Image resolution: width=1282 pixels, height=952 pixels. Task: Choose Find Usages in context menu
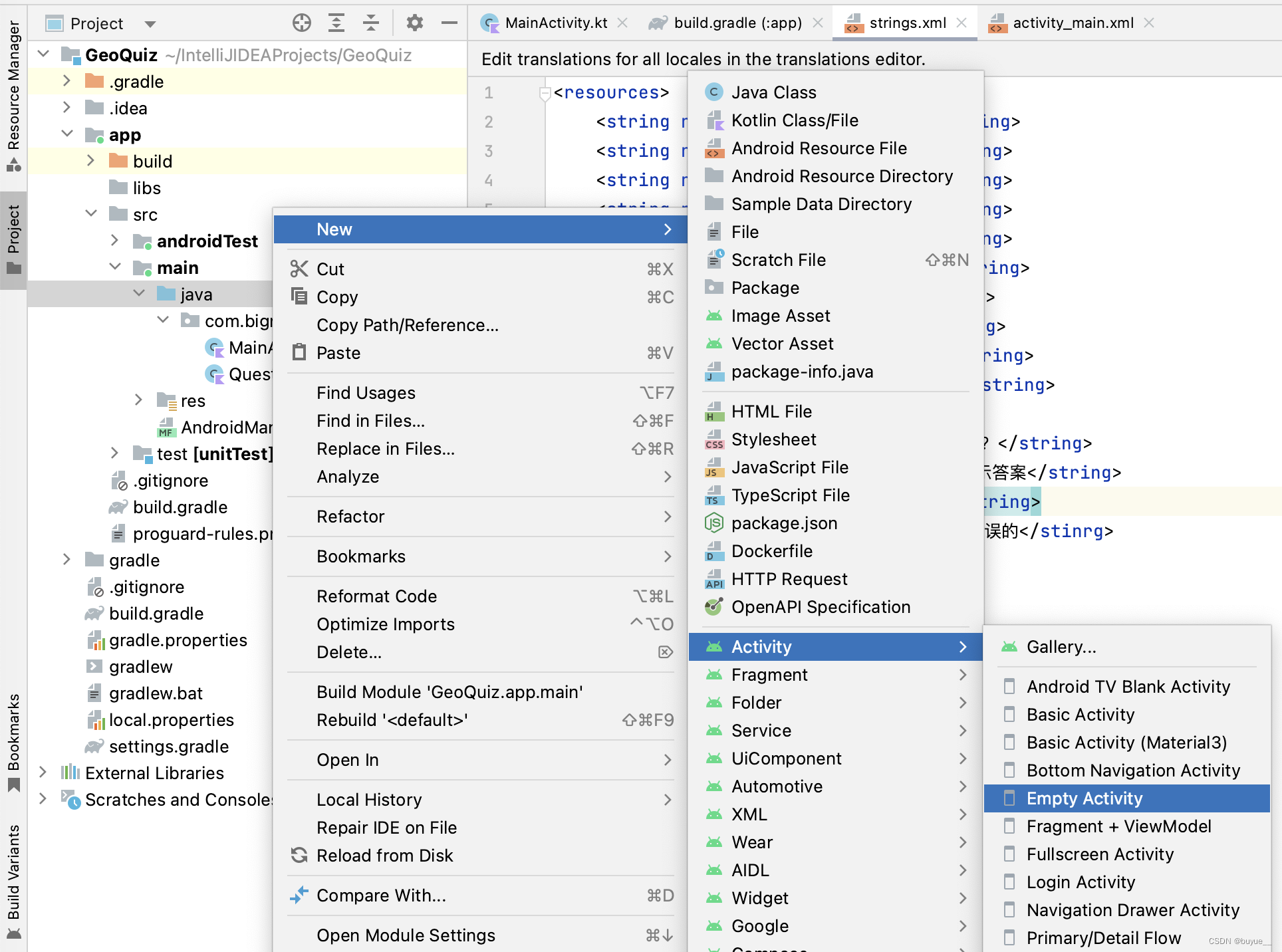(480, 393)
